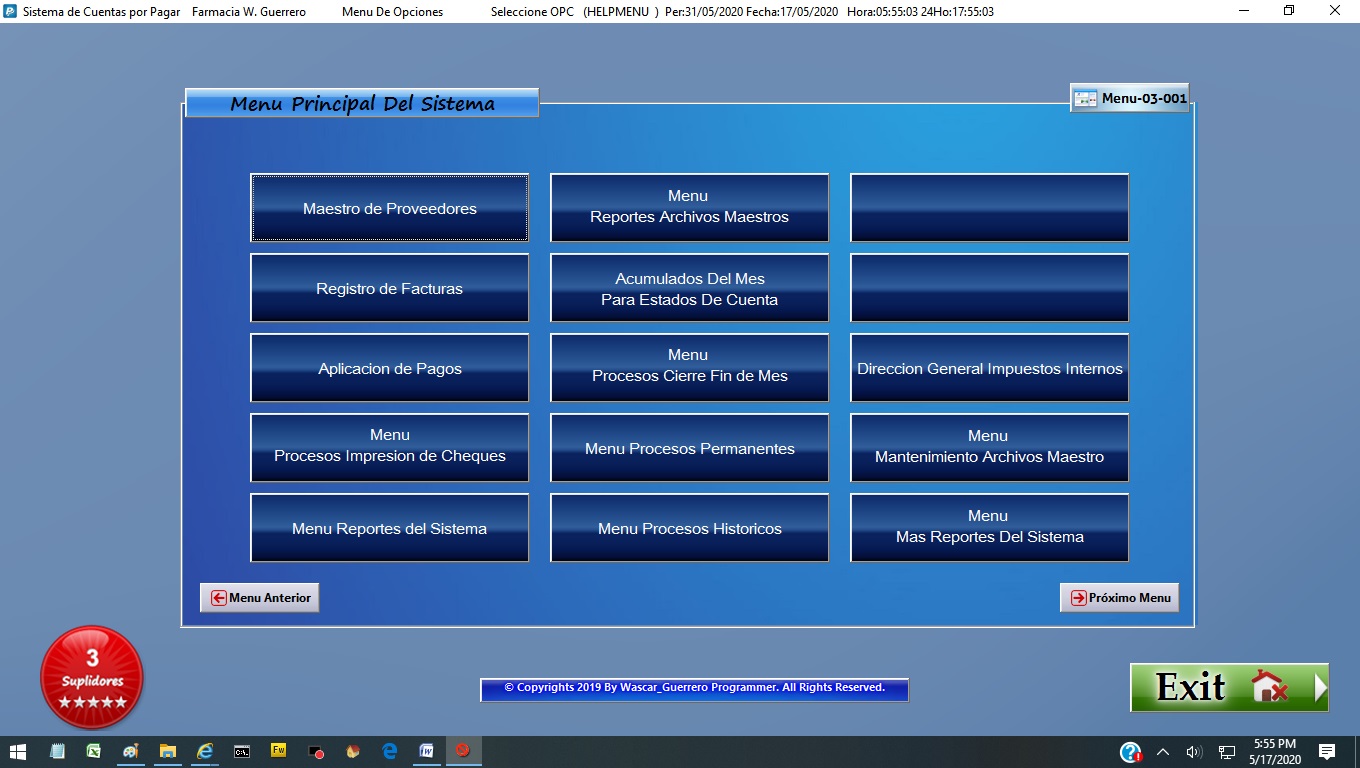Go to Próximo Menu
Image resolution: width=1360 pixels, height=768 pixels.
point(1119,598)
